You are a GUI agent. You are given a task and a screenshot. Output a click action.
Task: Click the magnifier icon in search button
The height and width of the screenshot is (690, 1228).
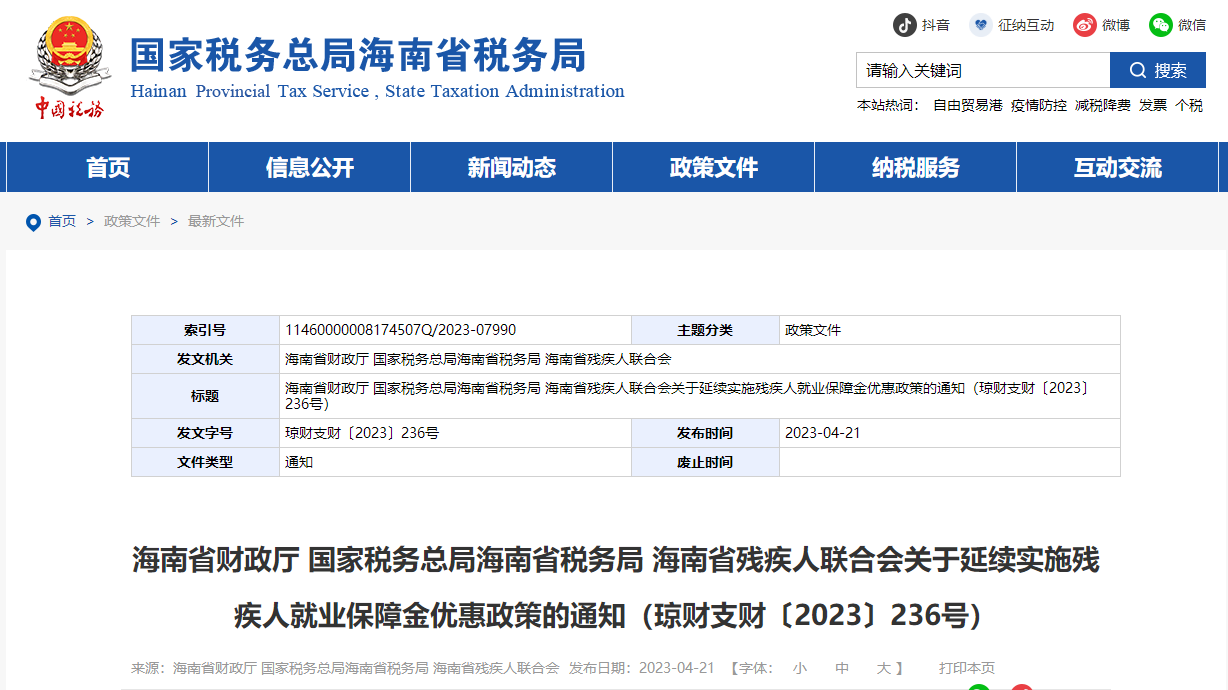[1138, 70]
